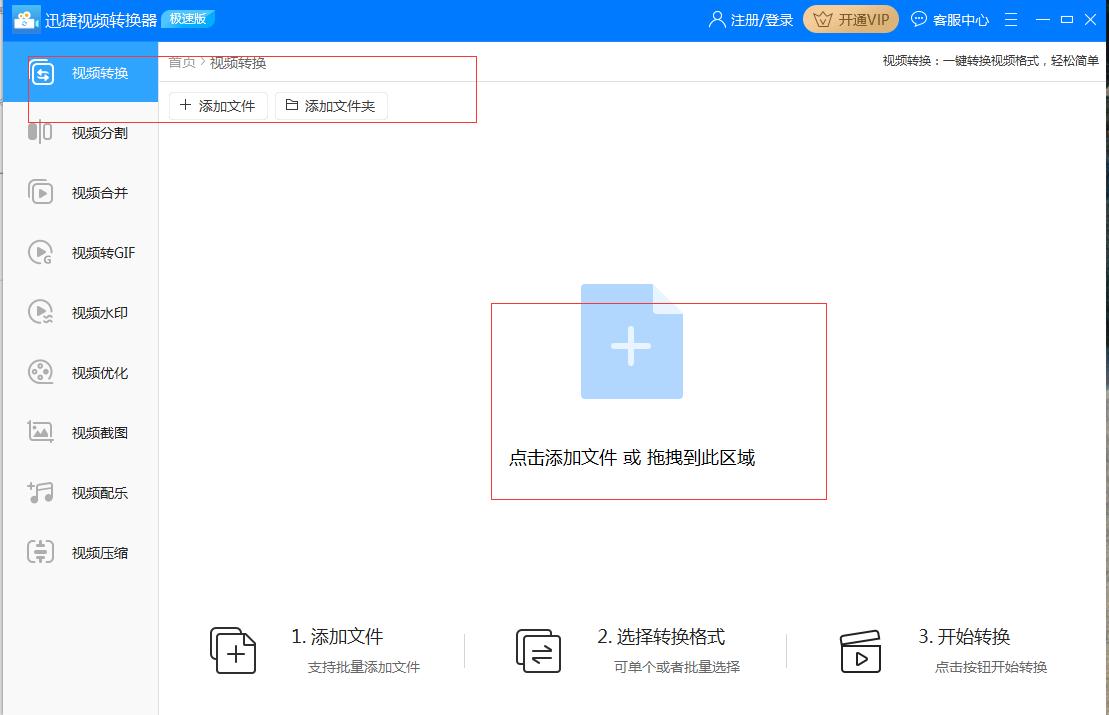Image resolution: width=1109 pixels, height=715 pixels.
Task: Click the 添加文件 button
Action: tap(218, 105)
